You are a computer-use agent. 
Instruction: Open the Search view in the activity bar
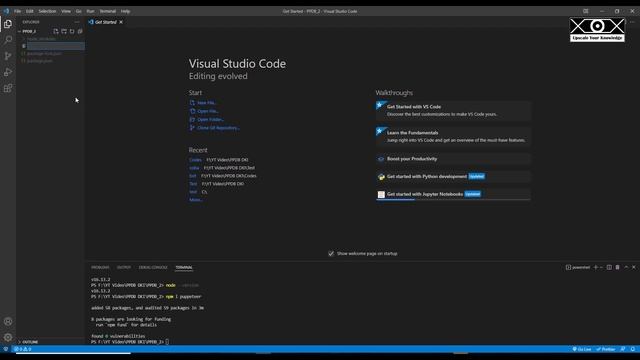(8, 40)
